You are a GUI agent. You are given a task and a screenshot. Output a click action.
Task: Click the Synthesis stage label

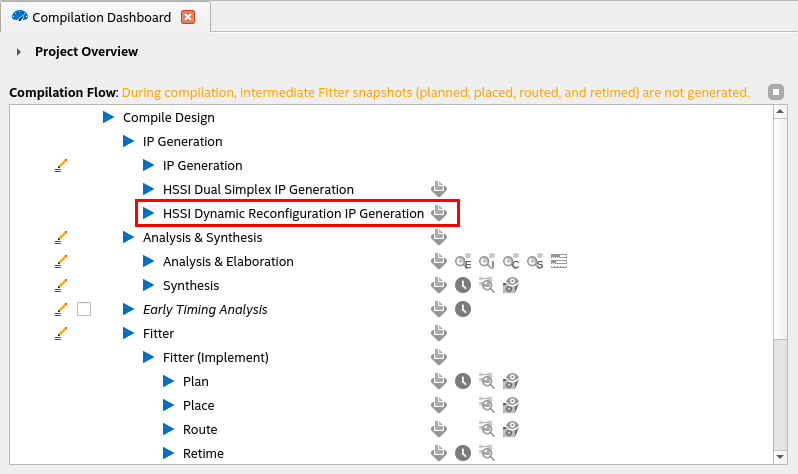coord(191,285)
